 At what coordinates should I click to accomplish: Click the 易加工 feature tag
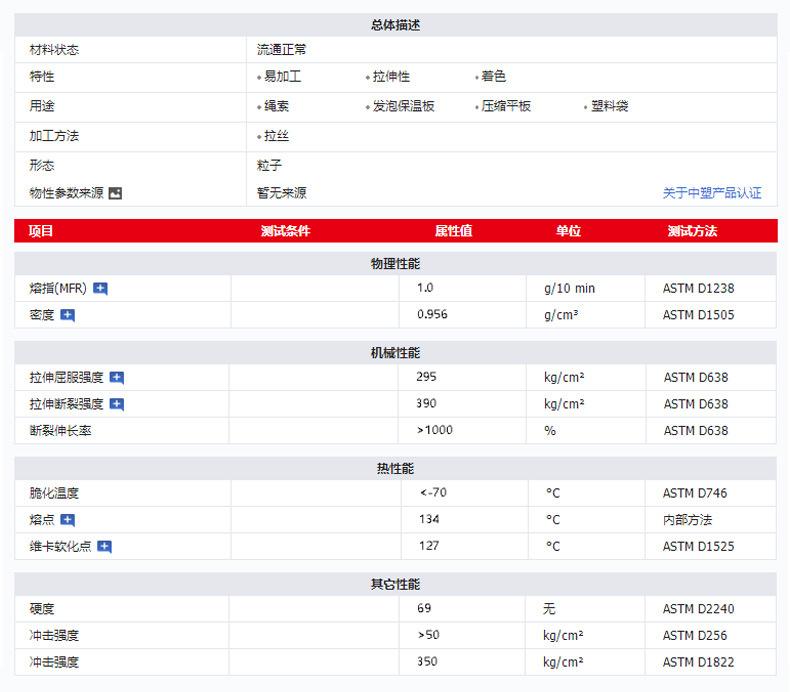(282, 76)
